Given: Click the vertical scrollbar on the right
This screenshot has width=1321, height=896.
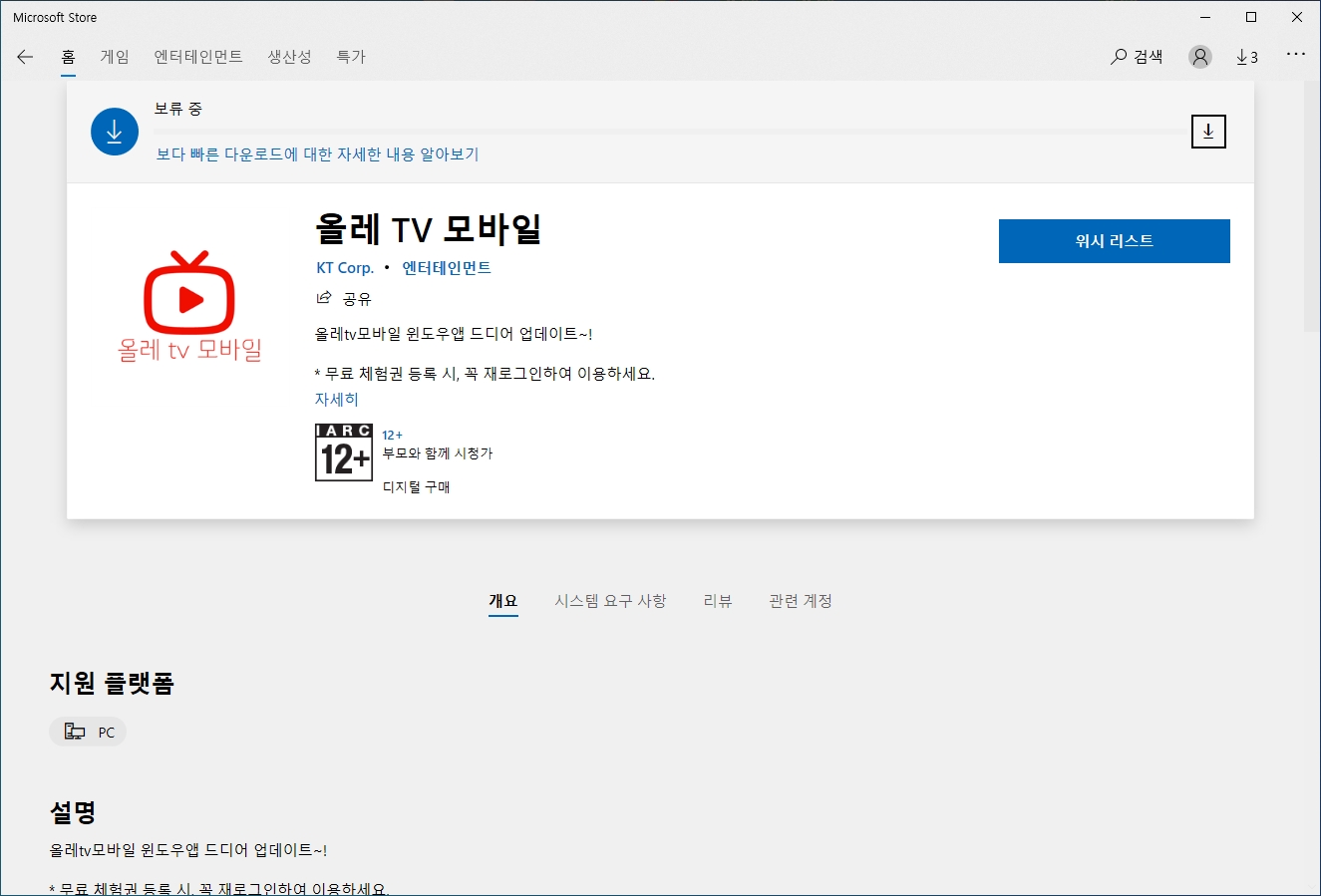Looking at the screenshot, I should click(1312, 206).
